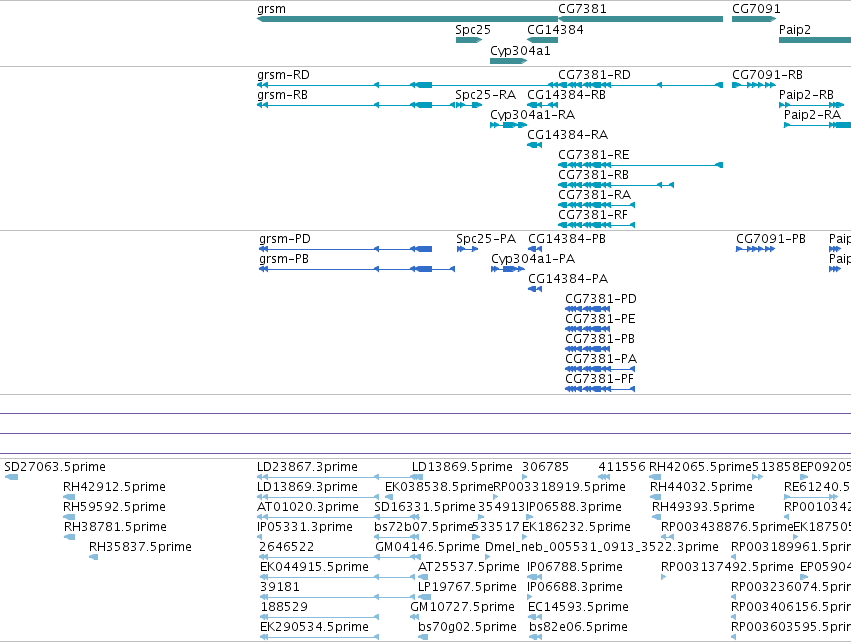Image resolution: width=851 pixels, height=642 pixels.
Task: Click the CG7381-RD transcript label
Action: tap(594, 75)
